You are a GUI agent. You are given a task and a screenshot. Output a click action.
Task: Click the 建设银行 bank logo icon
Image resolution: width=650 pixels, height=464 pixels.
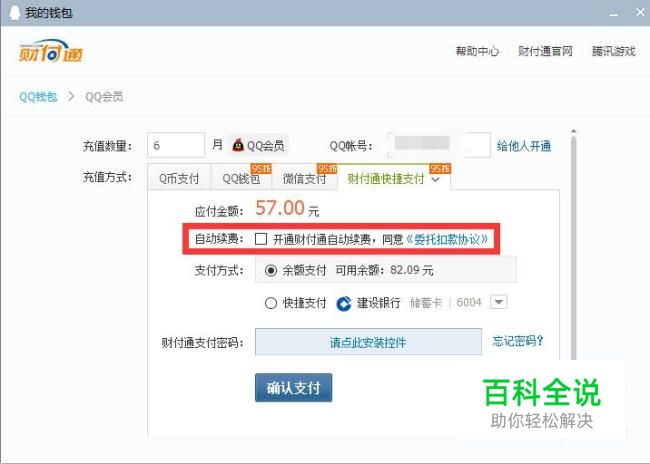344,304
